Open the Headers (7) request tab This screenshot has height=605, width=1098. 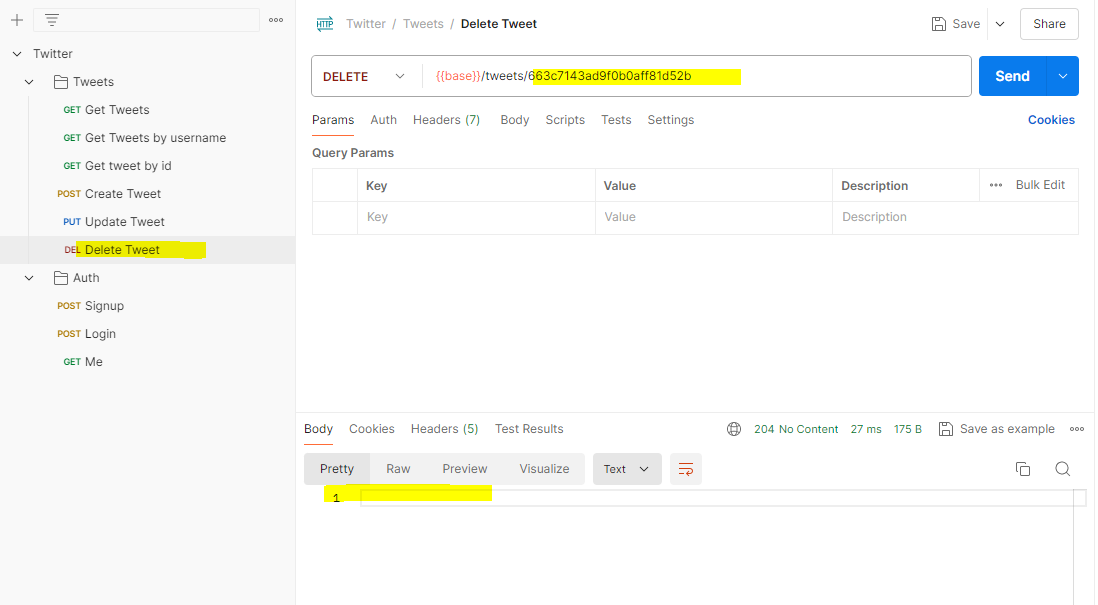[x=446, y=120]
